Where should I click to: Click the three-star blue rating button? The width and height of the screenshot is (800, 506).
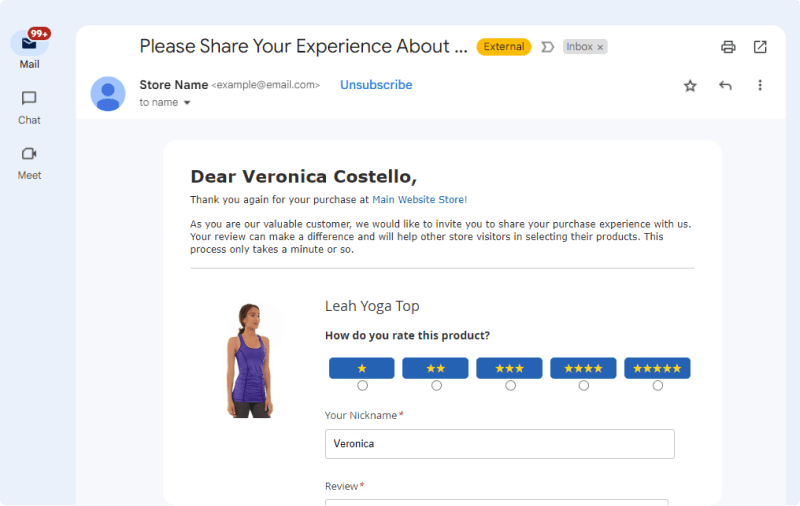pyautogui.click(x=509, y=368)
